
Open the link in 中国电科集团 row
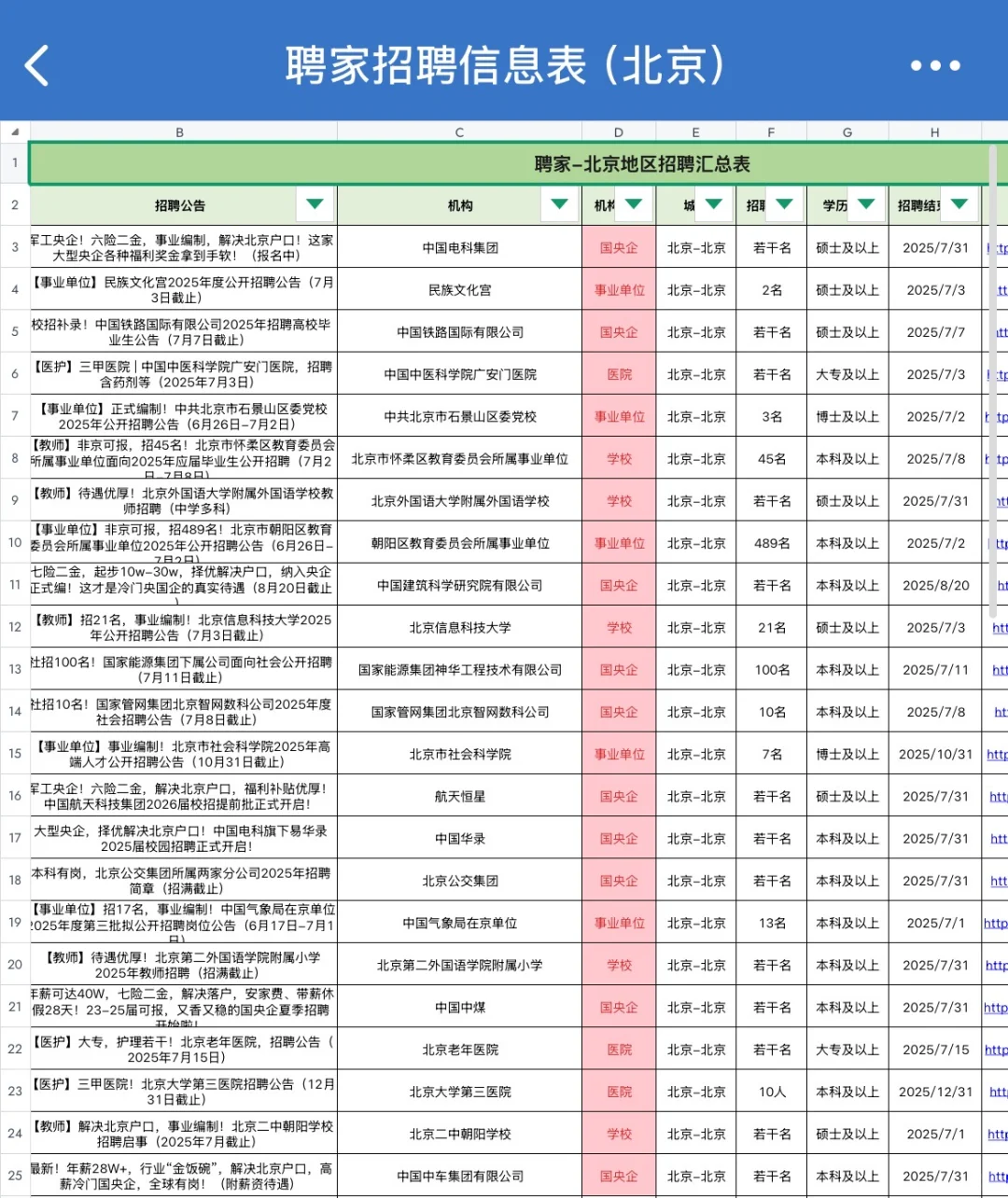[997, 248]
